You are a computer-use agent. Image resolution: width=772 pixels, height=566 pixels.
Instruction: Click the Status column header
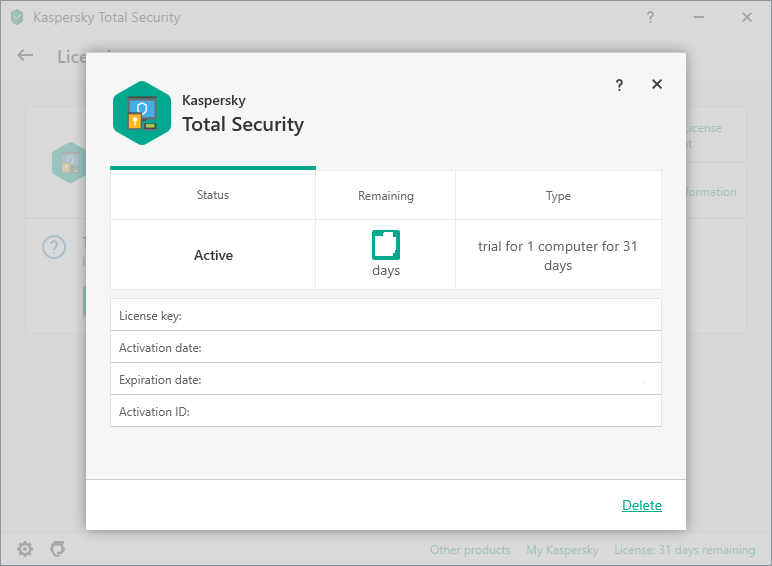[213, 194]
